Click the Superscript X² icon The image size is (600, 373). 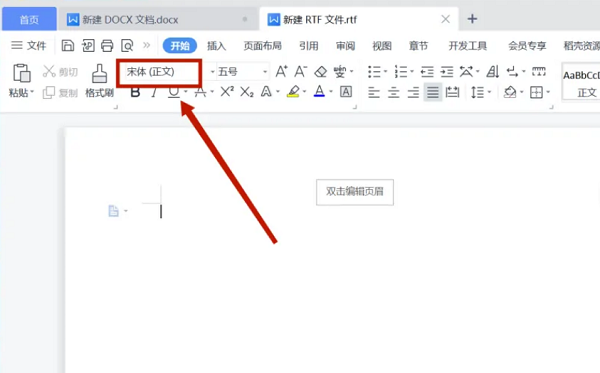click(227, 91)
